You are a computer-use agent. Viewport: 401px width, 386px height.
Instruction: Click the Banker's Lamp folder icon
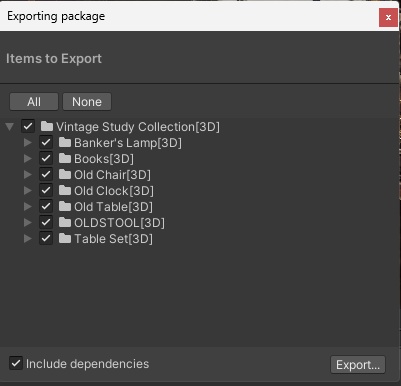tap(65, 142)
